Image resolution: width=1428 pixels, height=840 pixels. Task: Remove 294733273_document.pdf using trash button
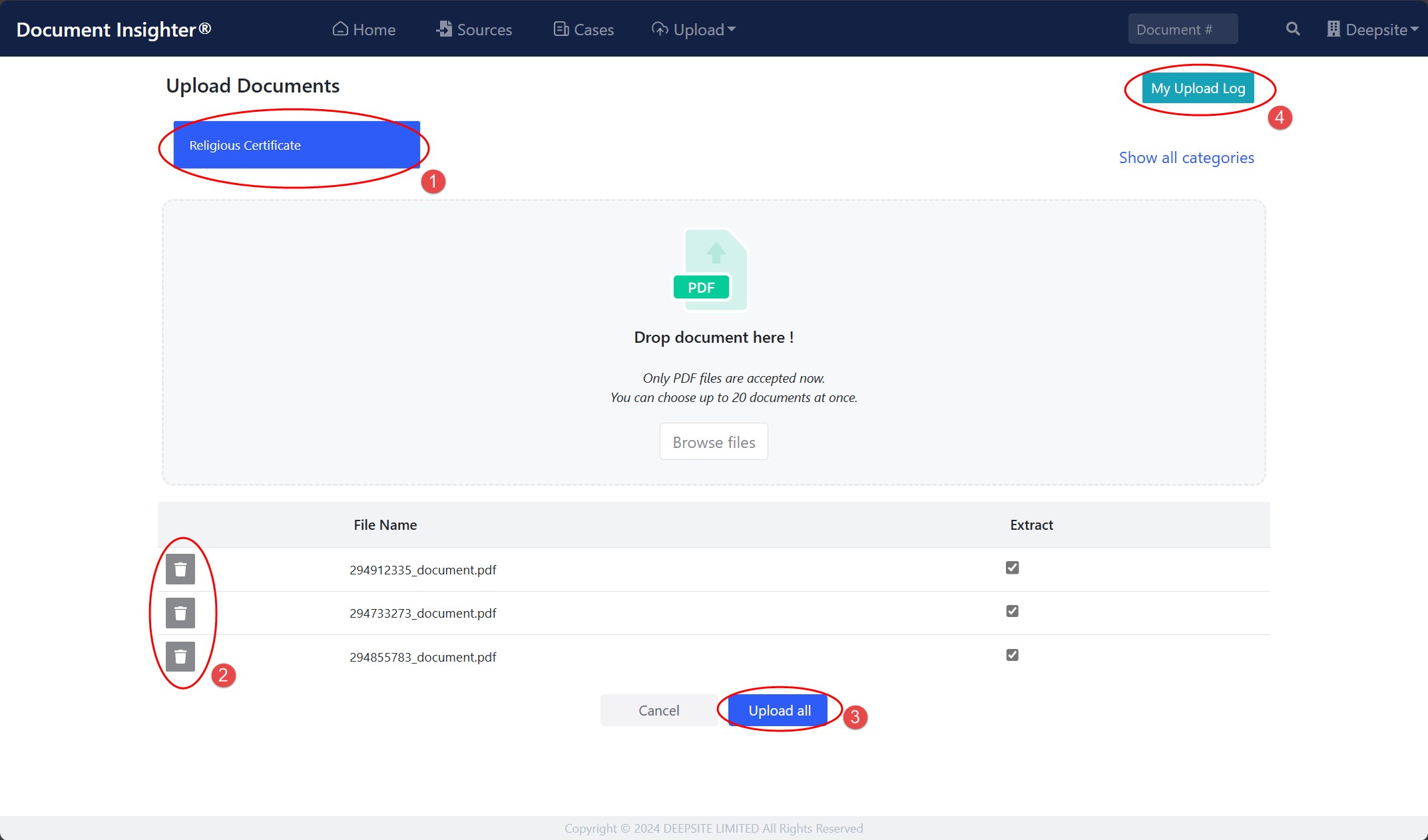pyautogui.click(x=180, y=613)
